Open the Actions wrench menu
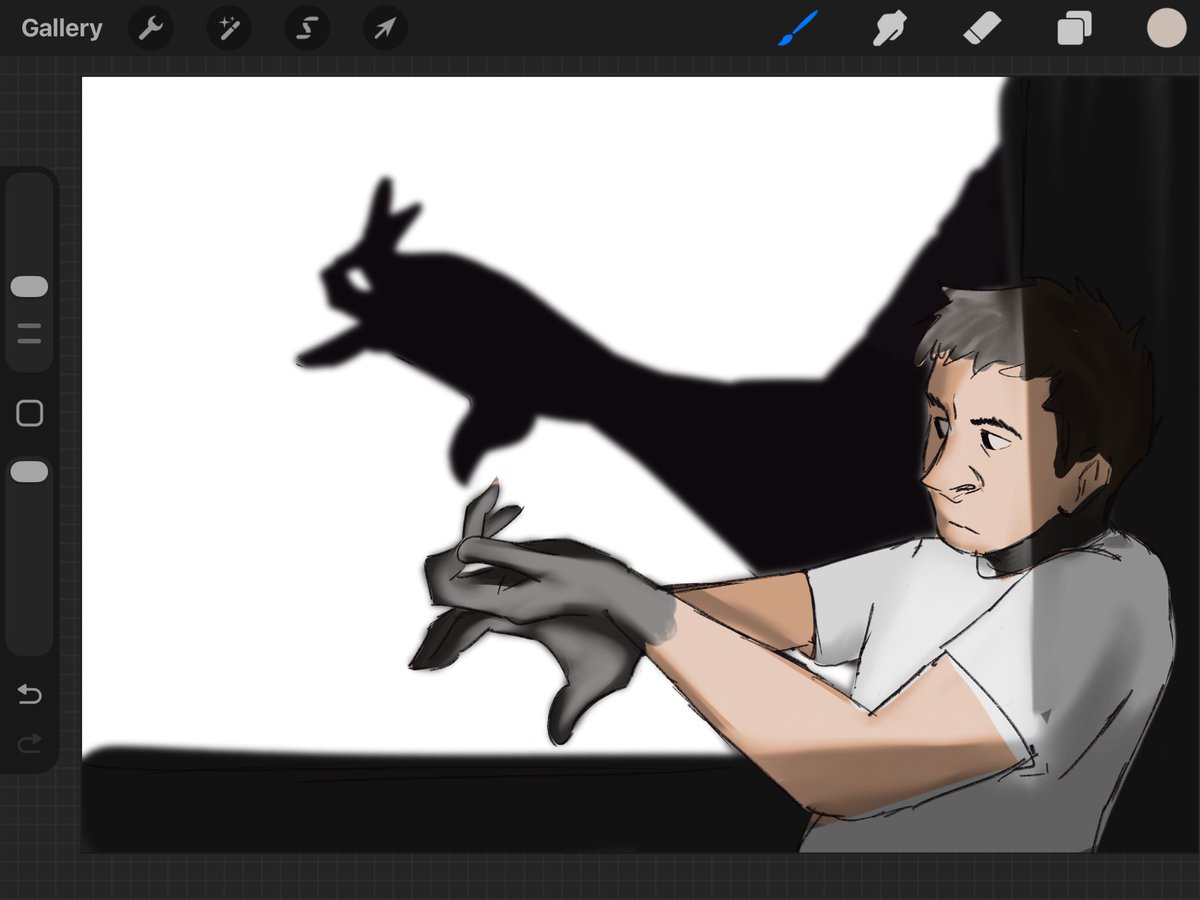1200x900 pixels. coord(151,29)
